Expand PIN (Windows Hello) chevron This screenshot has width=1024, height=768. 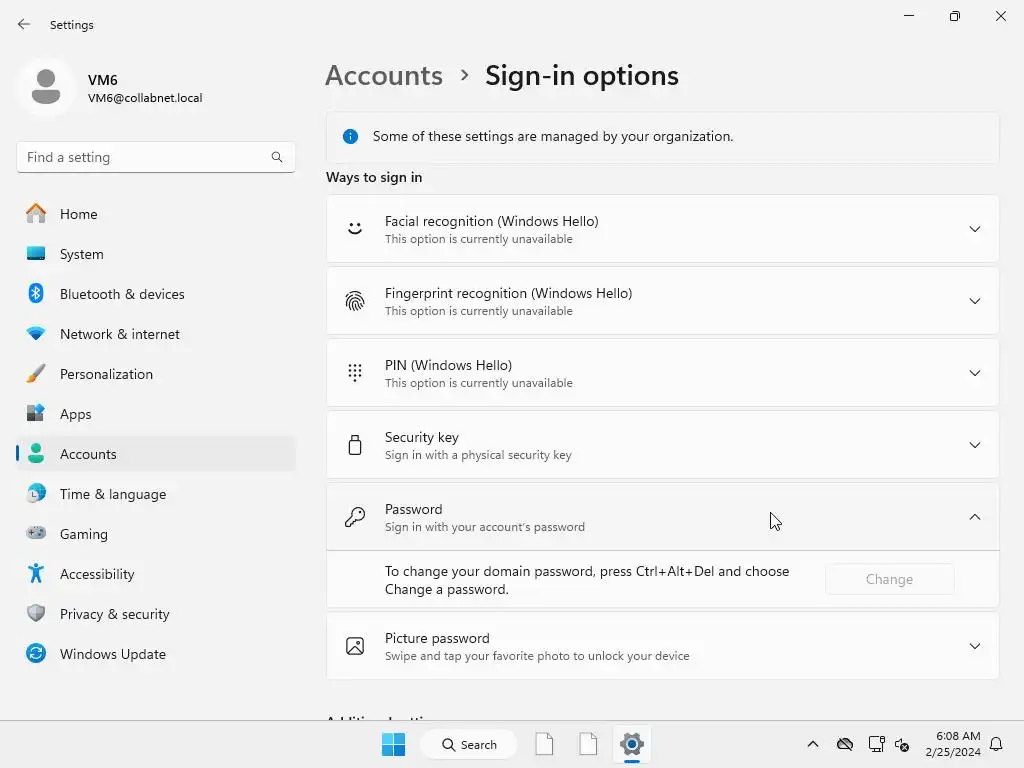[x=974, y=373]
